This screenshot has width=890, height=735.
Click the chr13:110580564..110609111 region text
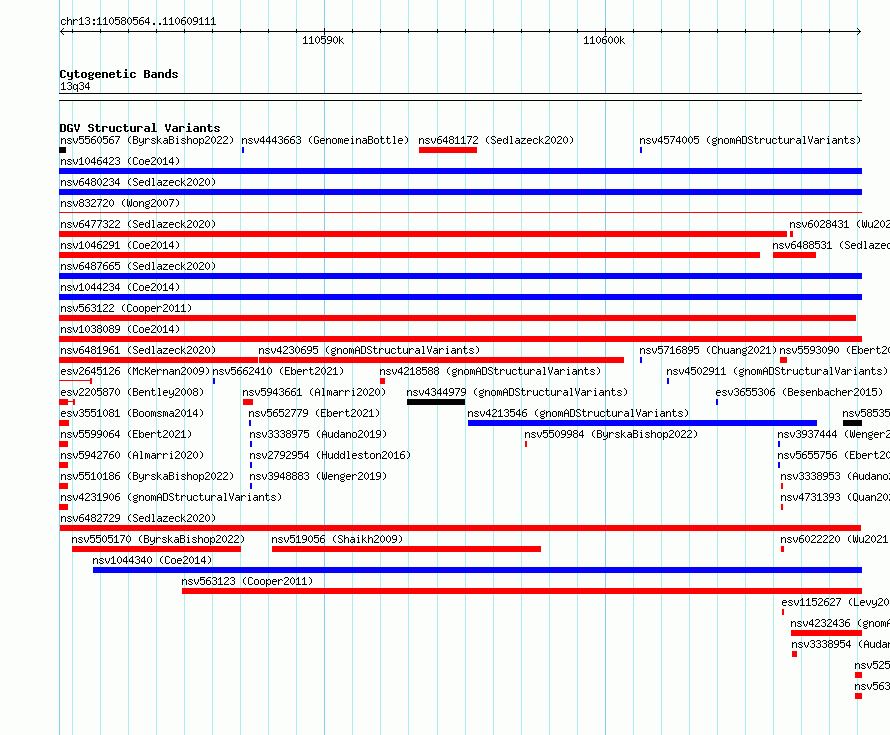pyautogui.click(x=138, y=22)
